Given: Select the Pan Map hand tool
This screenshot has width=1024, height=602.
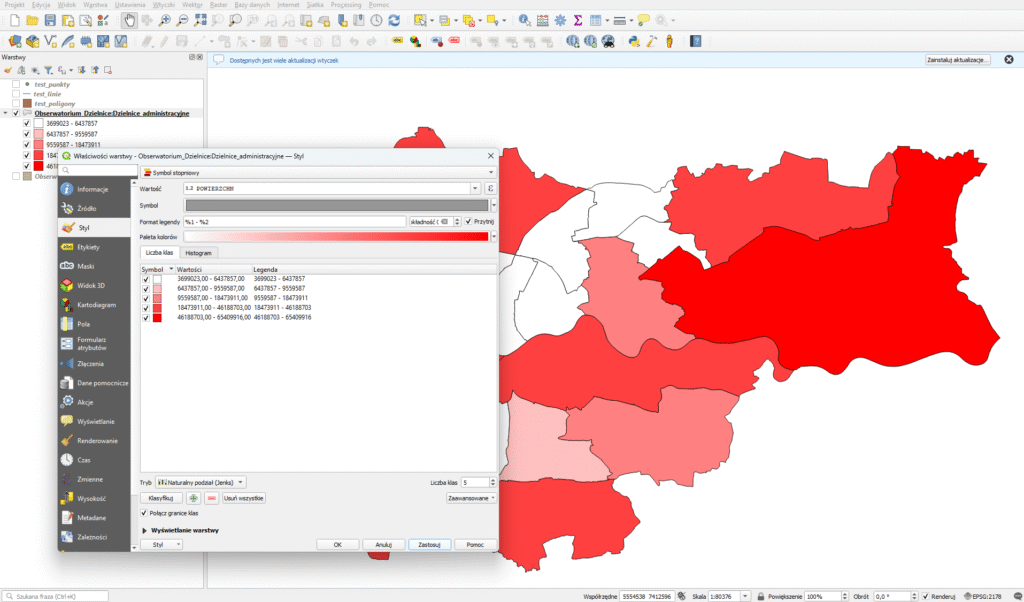Looking at the screenshot, I should (x=129, y=20).
